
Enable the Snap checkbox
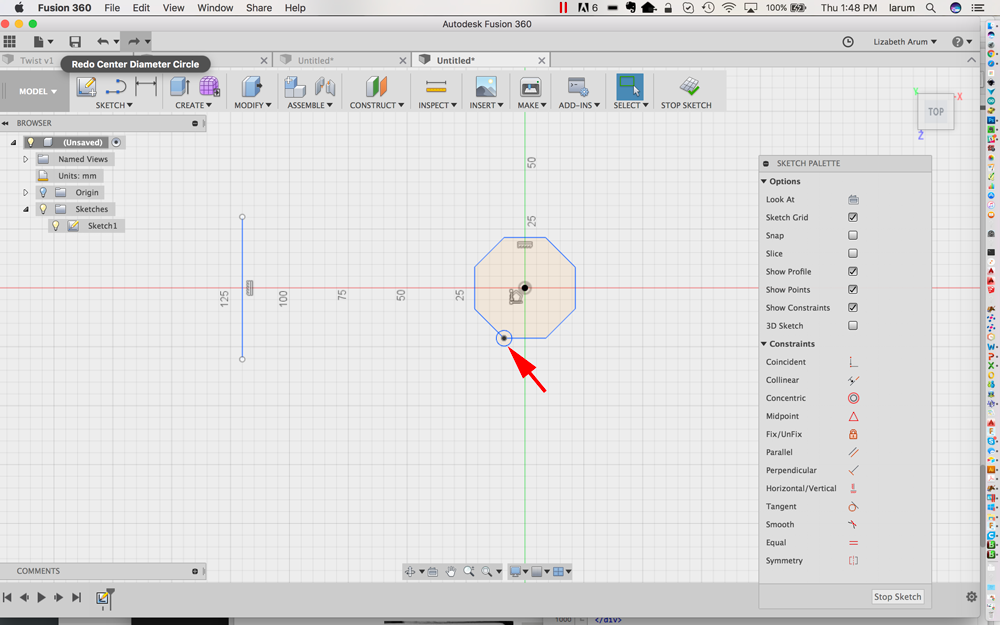click(x=853, y=235)
